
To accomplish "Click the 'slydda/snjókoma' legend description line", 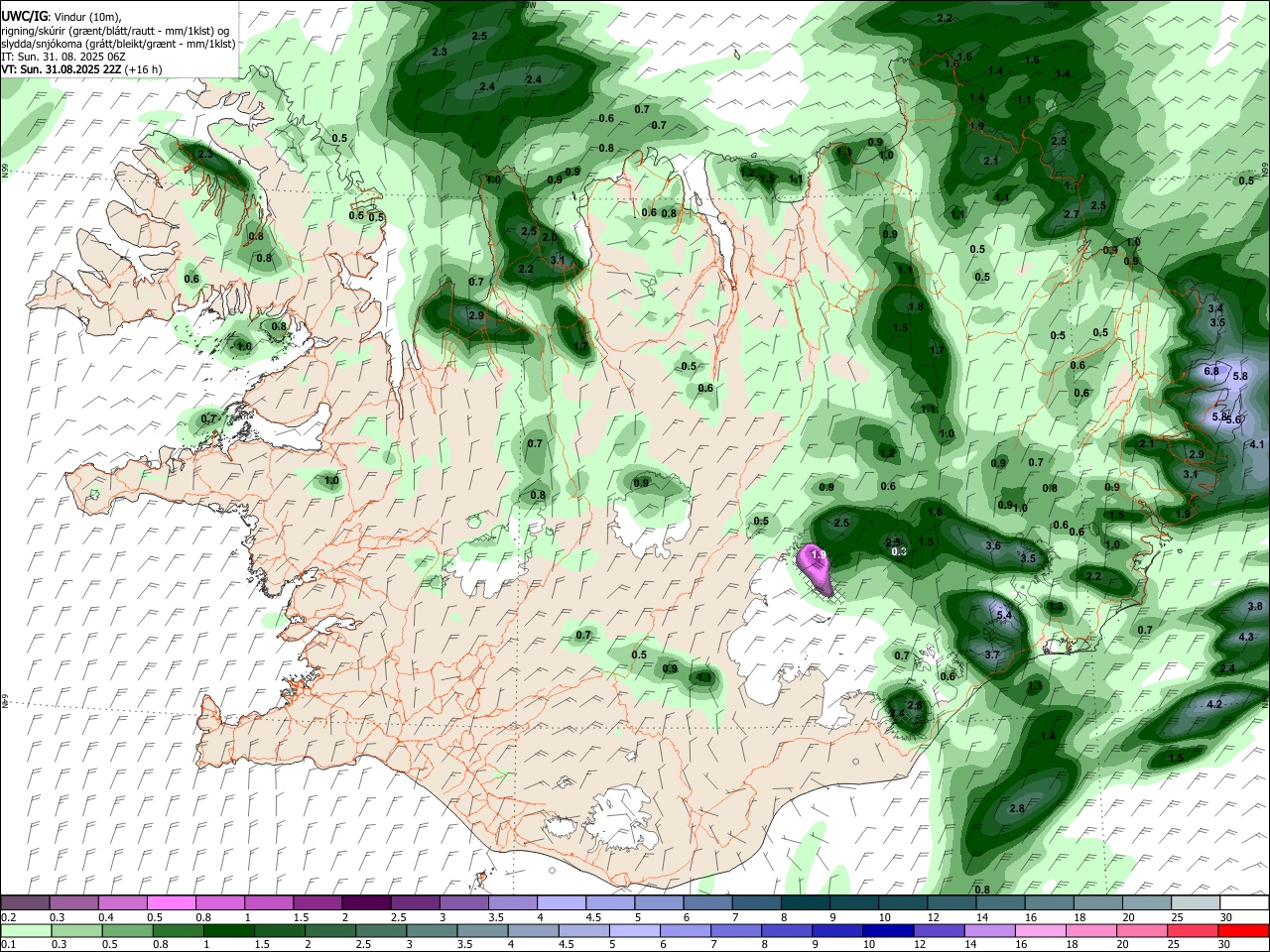I will 119,44.
